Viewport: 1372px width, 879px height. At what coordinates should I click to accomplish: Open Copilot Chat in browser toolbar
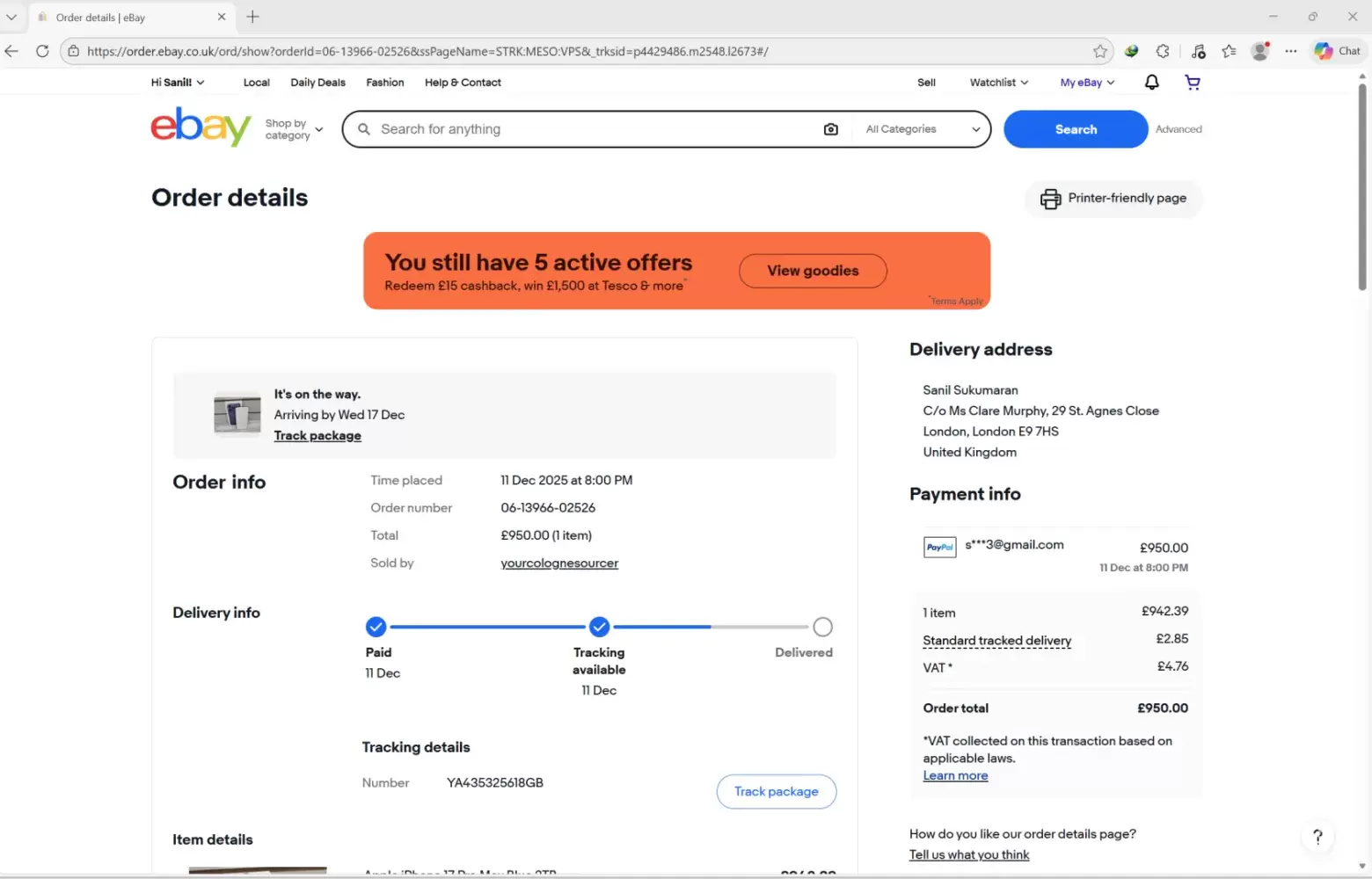click(x=1337, y=51)
